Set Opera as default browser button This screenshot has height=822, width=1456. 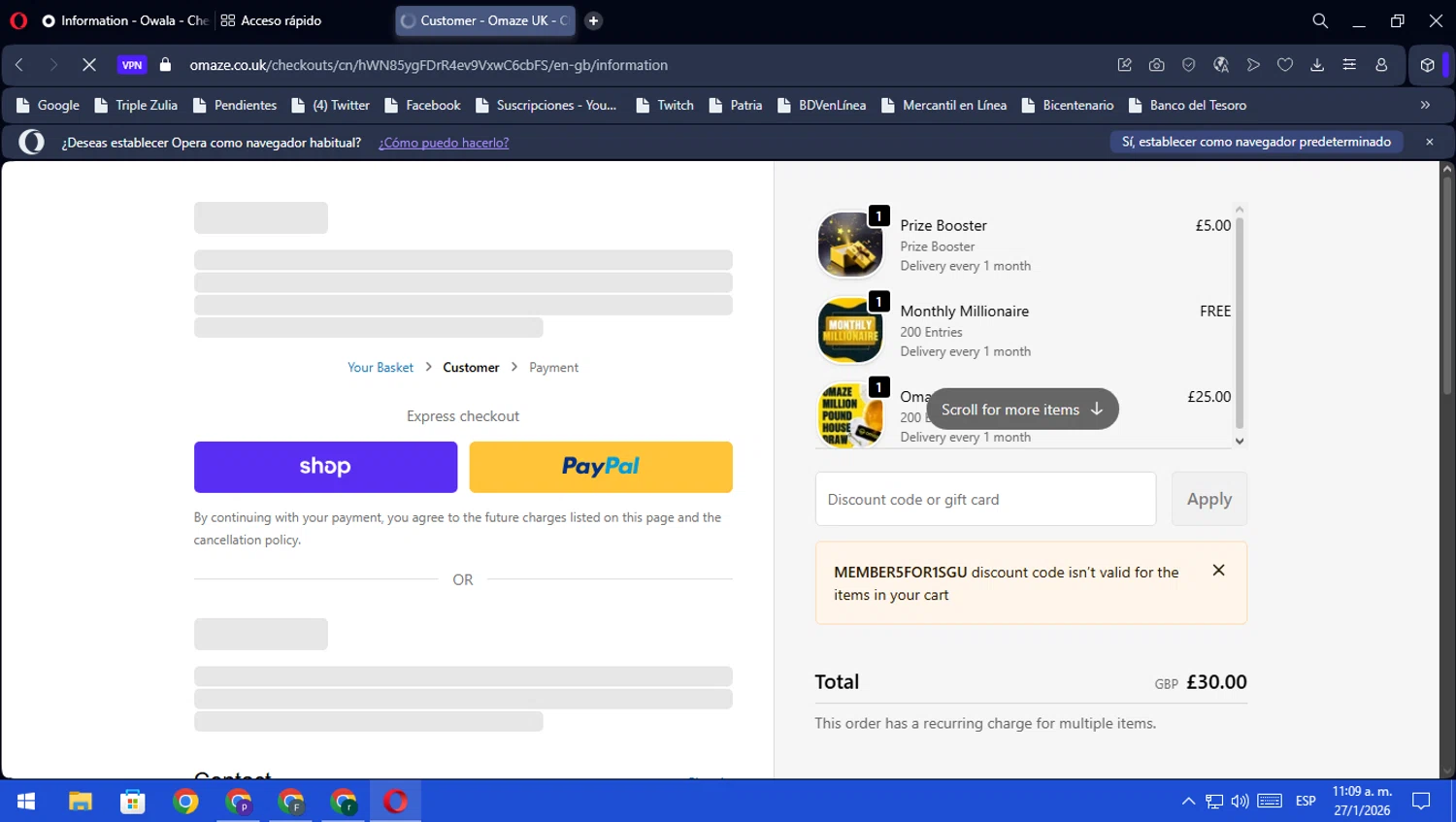click(1256, 142)
